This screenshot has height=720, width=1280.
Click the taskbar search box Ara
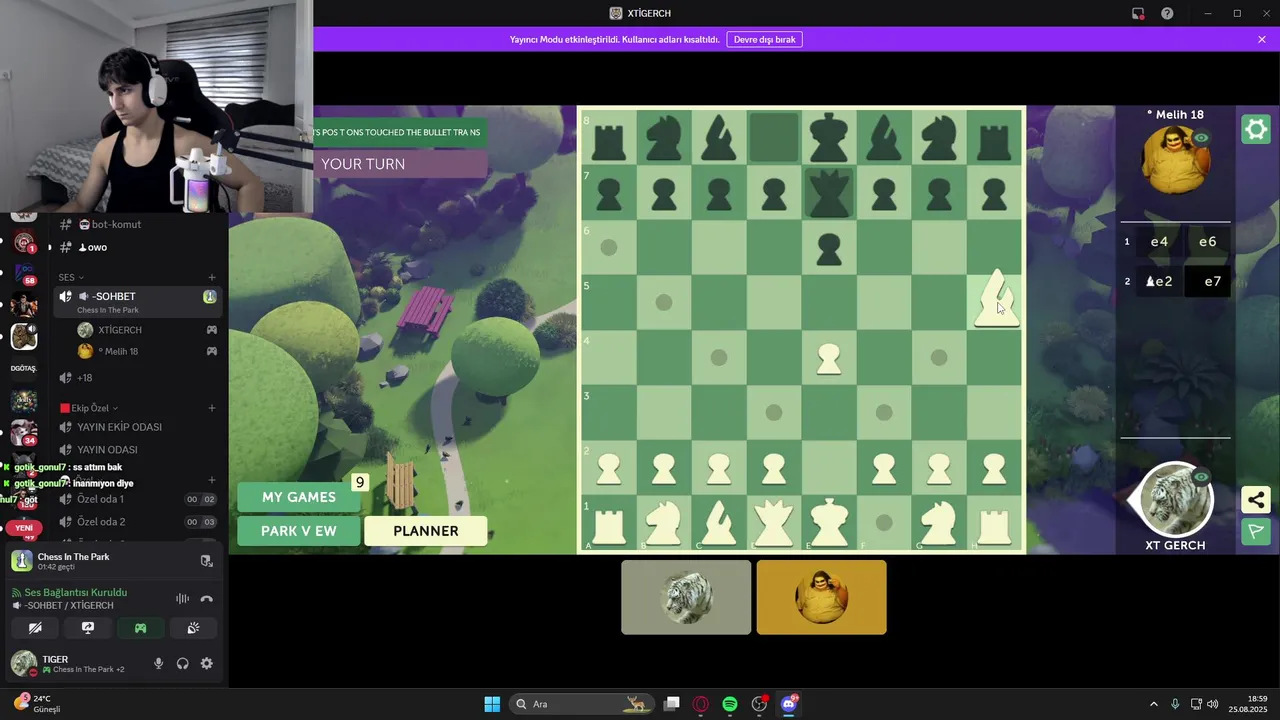(x=580, y=704)
